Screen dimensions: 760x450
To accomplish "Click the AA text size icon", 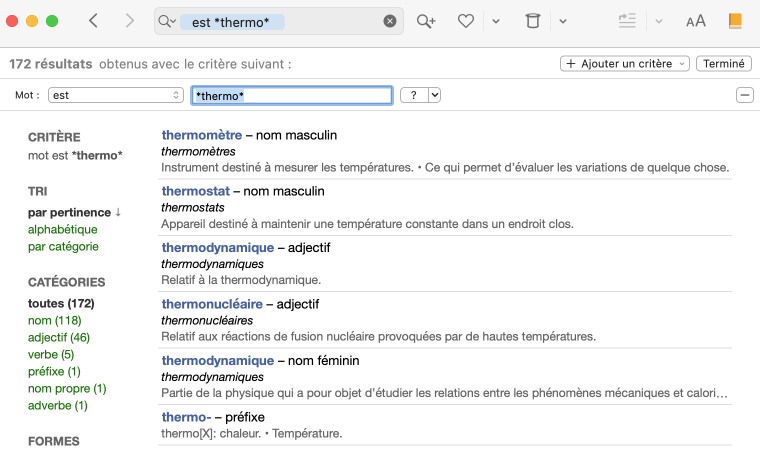I will coord(695,21).
